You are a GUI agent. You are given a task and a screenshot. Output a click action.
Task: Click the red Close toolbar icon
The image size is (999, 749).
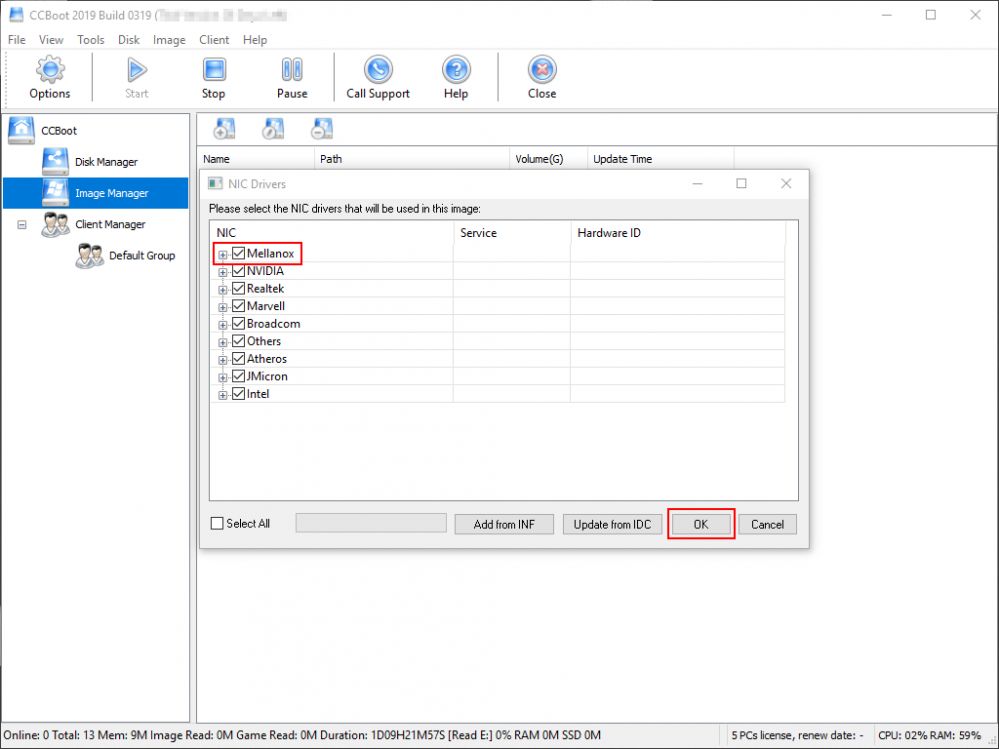point(542,69)
